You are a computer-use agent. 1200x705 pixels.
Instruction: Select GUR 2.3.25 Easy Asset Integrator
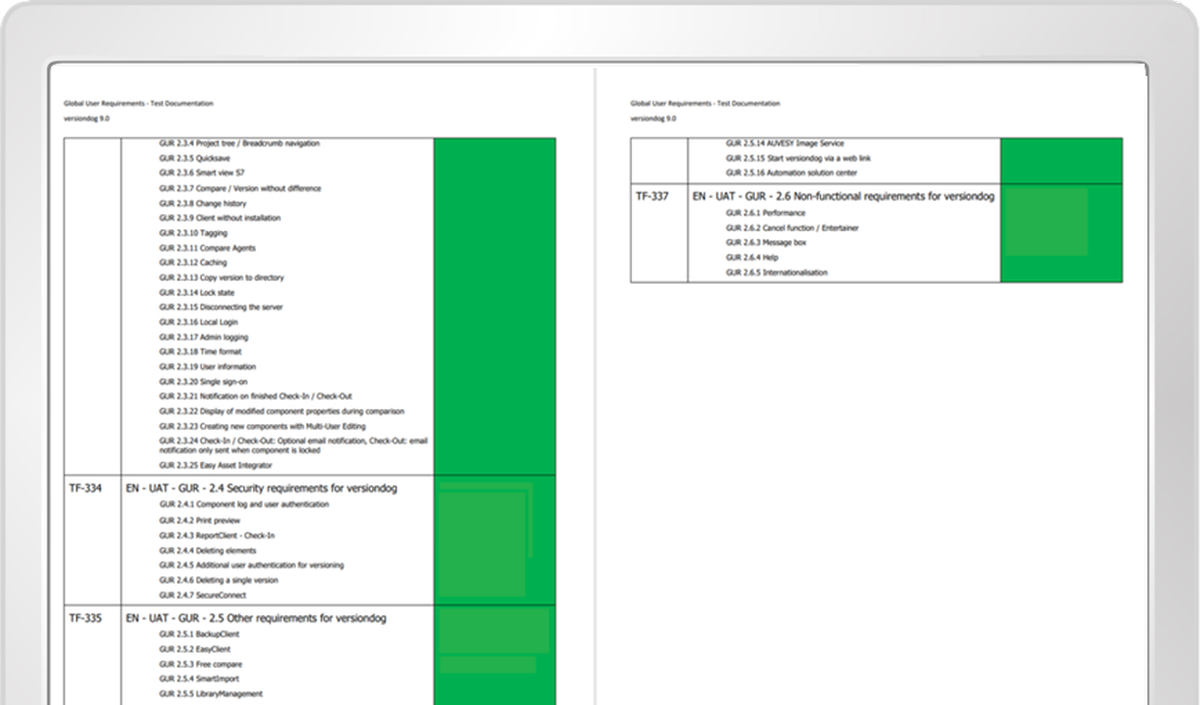(215, 465)
